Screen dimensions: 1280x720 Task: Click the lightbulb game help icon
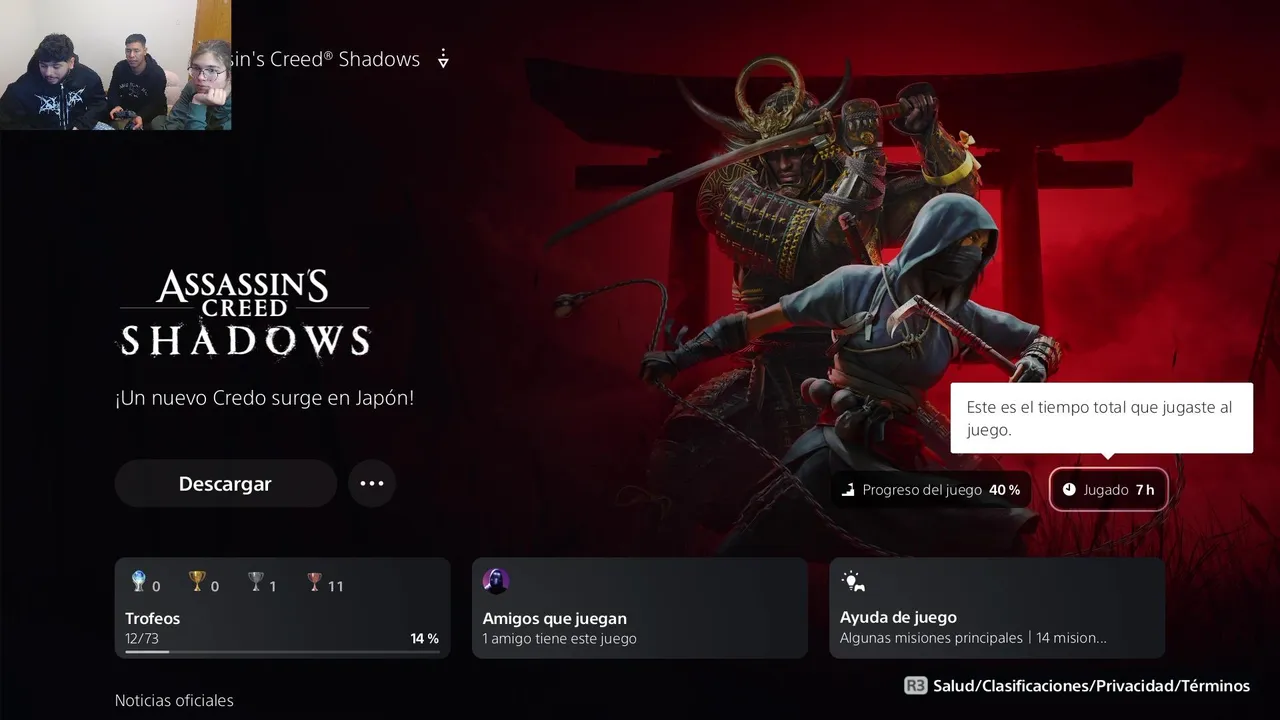coord(852,581)
